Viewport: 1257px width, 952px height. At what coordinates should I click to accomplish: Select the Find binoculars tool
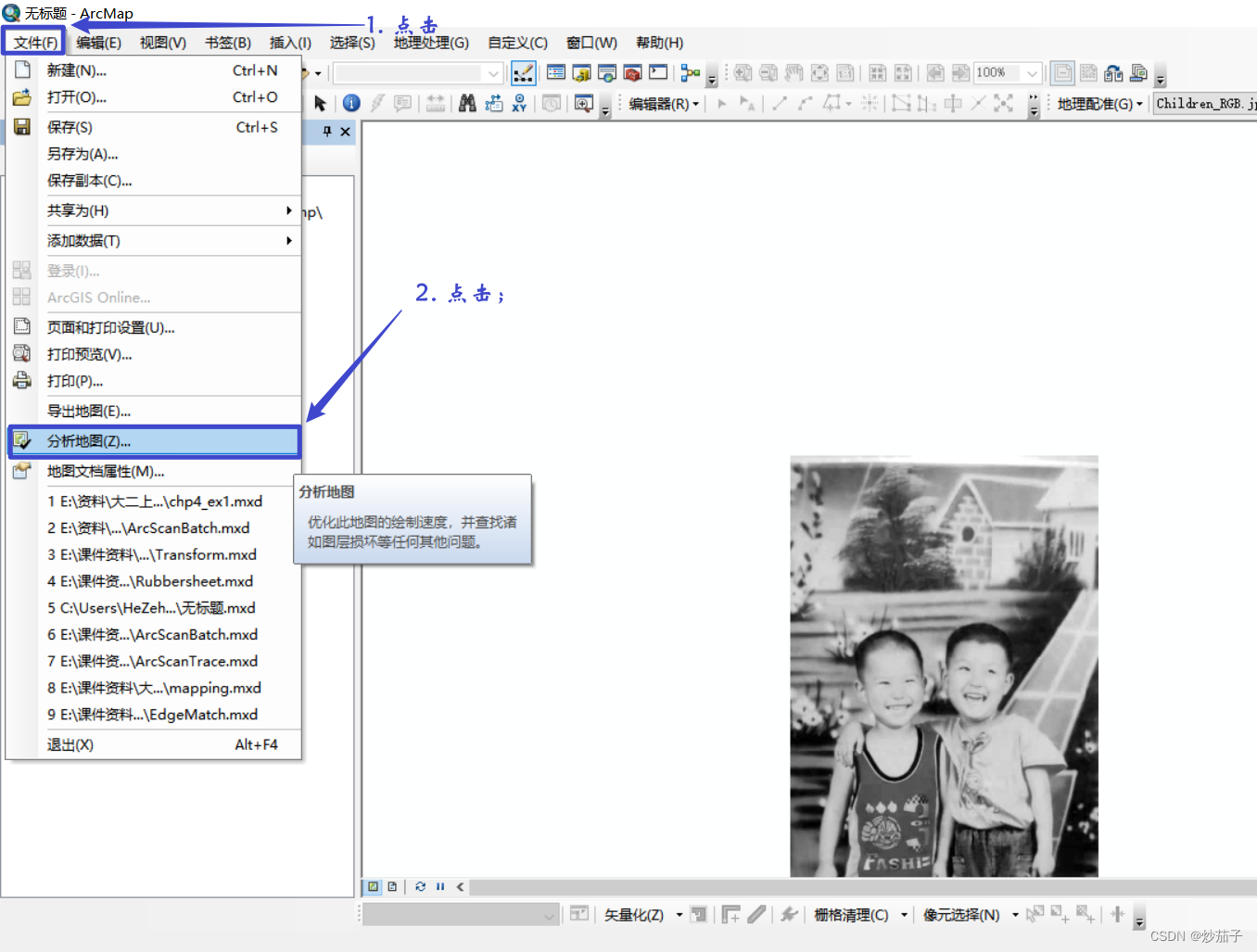467,104
